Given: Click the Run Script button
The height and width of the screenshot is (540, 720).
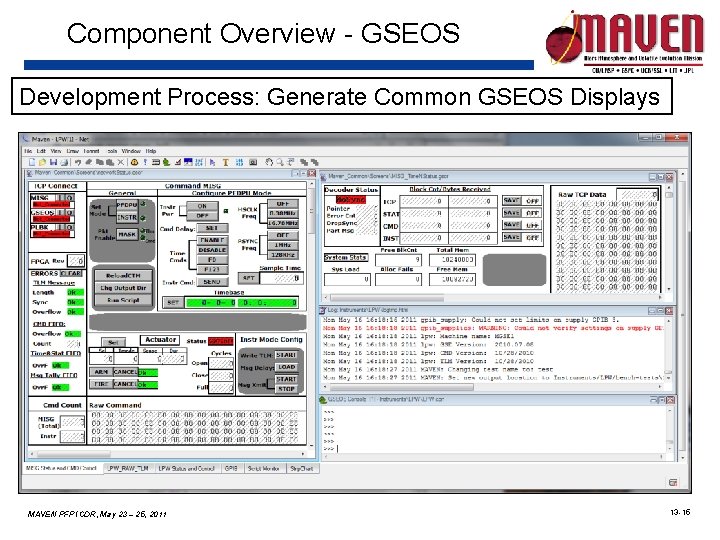Looking at the screenshot, I should (123, 300).
